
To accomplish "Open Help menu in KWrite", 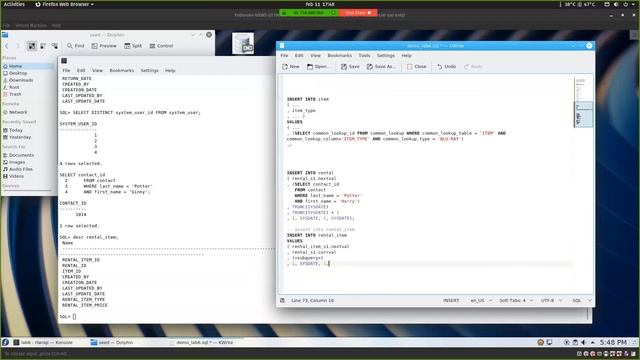I will [407, 56].
